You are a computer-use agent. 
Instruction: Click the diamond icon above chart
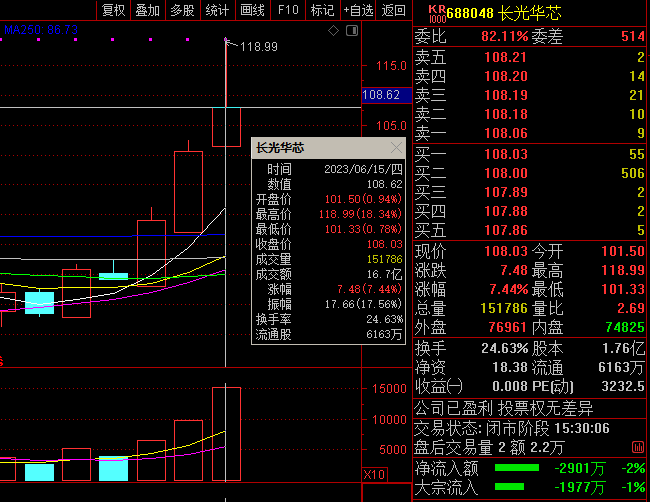coord(333,31)
